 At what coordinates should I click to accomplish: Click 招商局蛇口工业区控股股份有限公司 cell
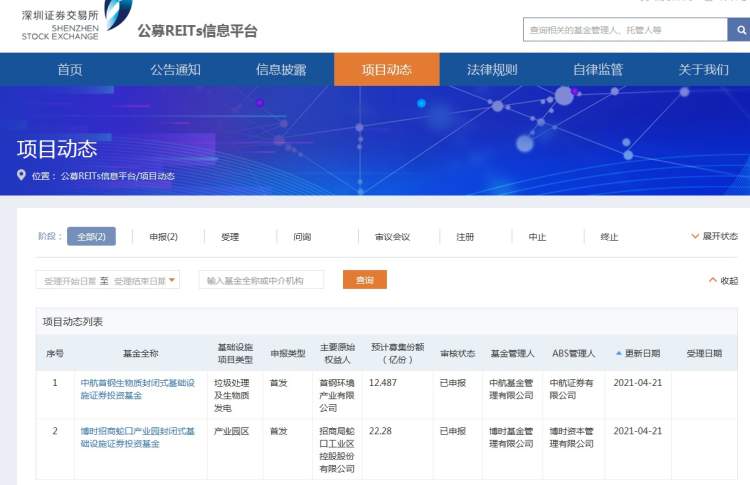(337, 450)
